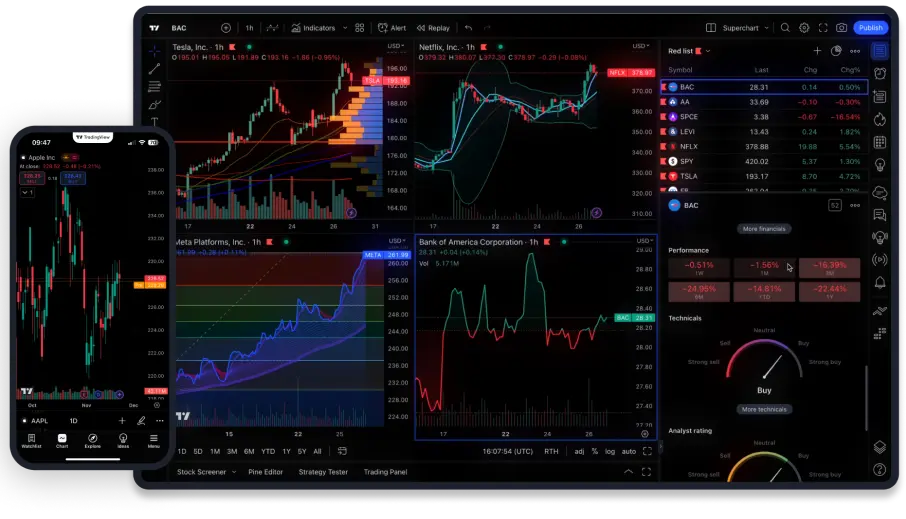Click the Publish button
Screen dimensions: 906x519
[x=870, y=28]
